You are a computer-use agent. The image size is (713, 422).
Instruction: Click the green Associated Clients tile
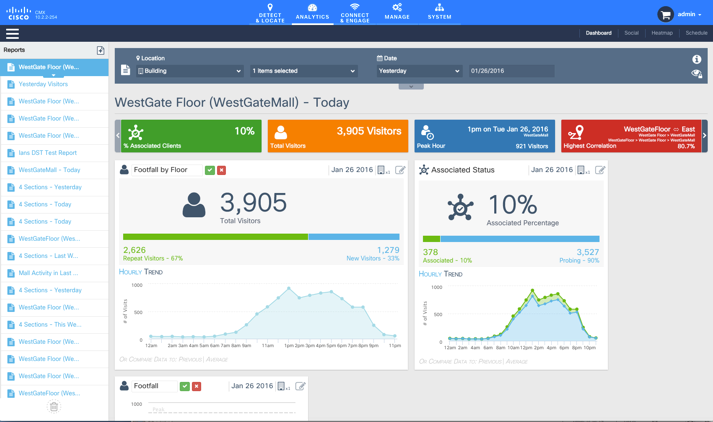tap(191, 136)
